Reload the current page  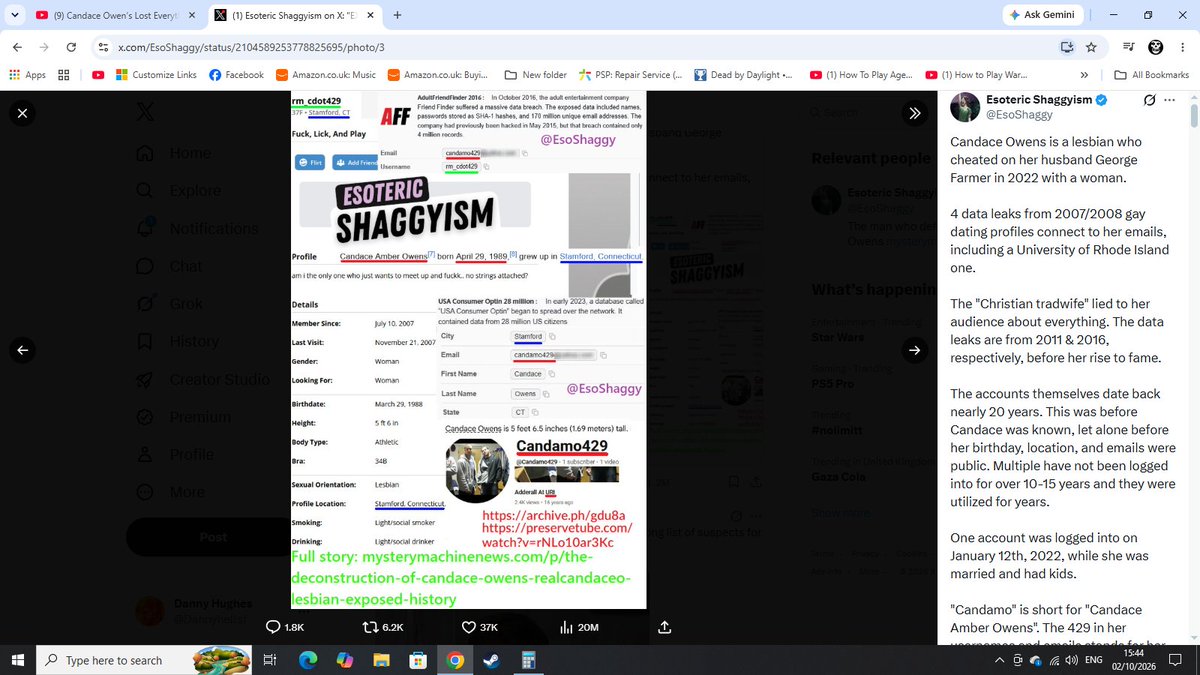[71, 47]
